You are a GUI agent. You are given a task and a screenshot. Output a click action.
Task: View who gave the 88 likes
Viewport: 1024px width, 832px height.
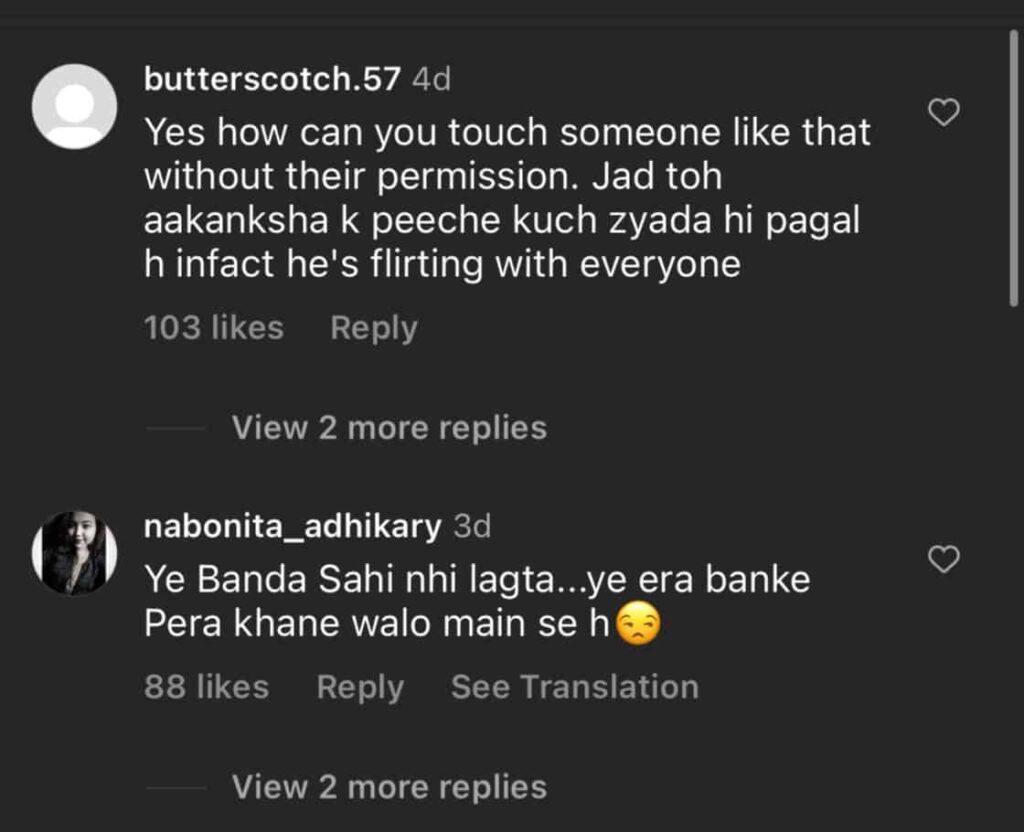tap(207, 687)
